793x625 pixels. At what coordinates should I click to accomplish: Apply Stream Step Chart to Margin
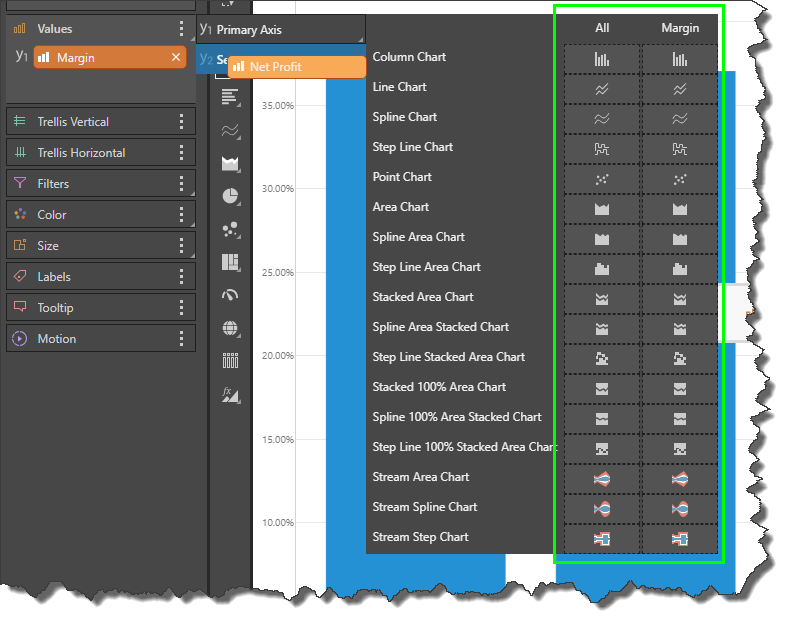pos(680,539)
